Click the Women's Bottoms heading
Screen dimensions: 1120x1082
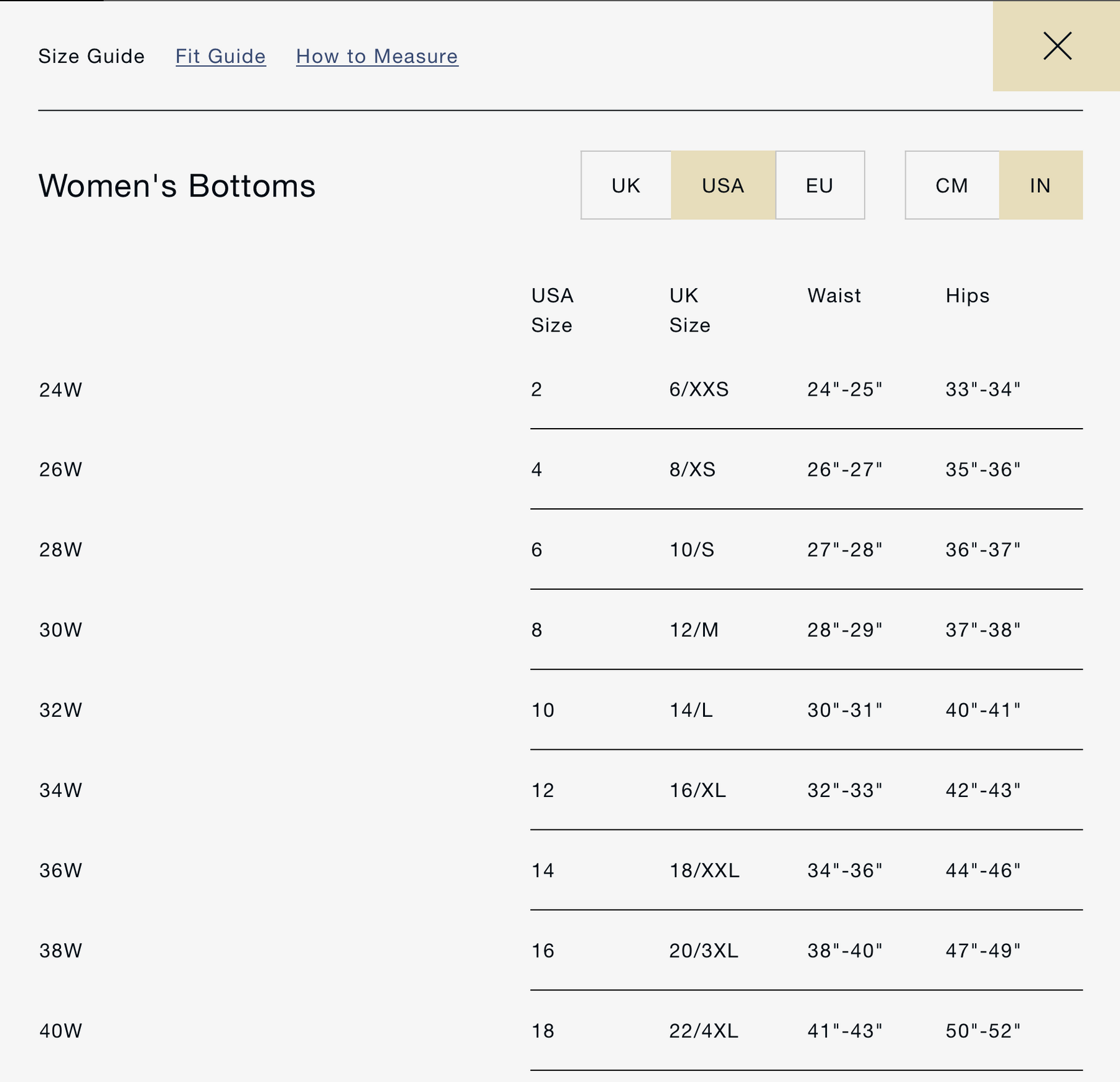coord(177,185)
